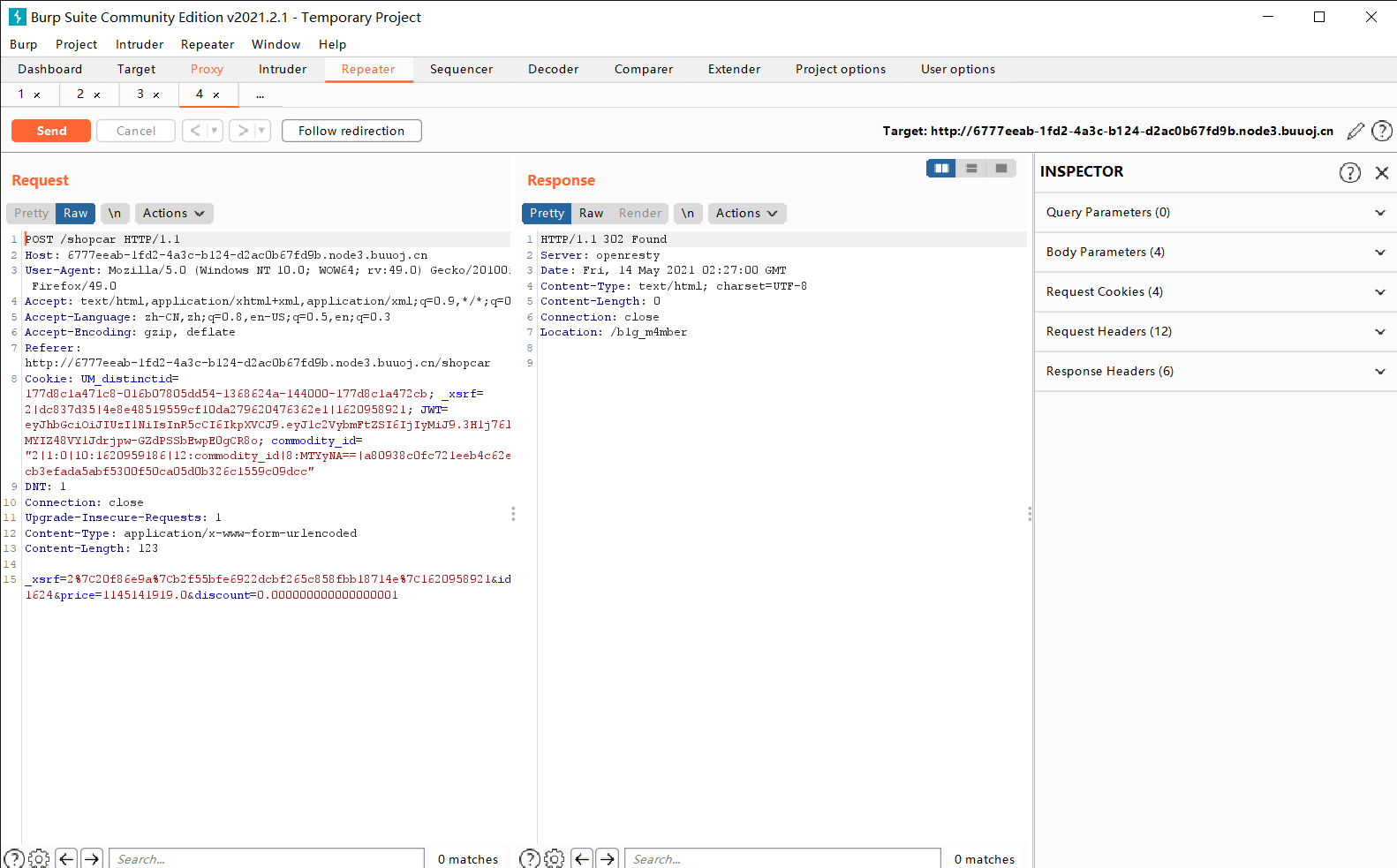Image resolution: width=1397 pixels, height=868 pixels.
Task: Go to previous response search match
Action: 582,858
